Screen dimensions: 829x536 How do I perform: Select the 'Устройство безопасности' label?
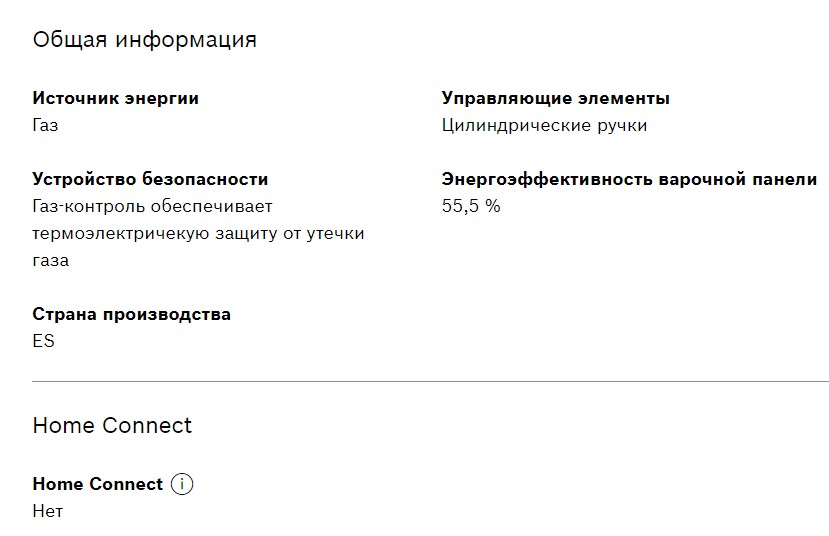pos(150,179)
